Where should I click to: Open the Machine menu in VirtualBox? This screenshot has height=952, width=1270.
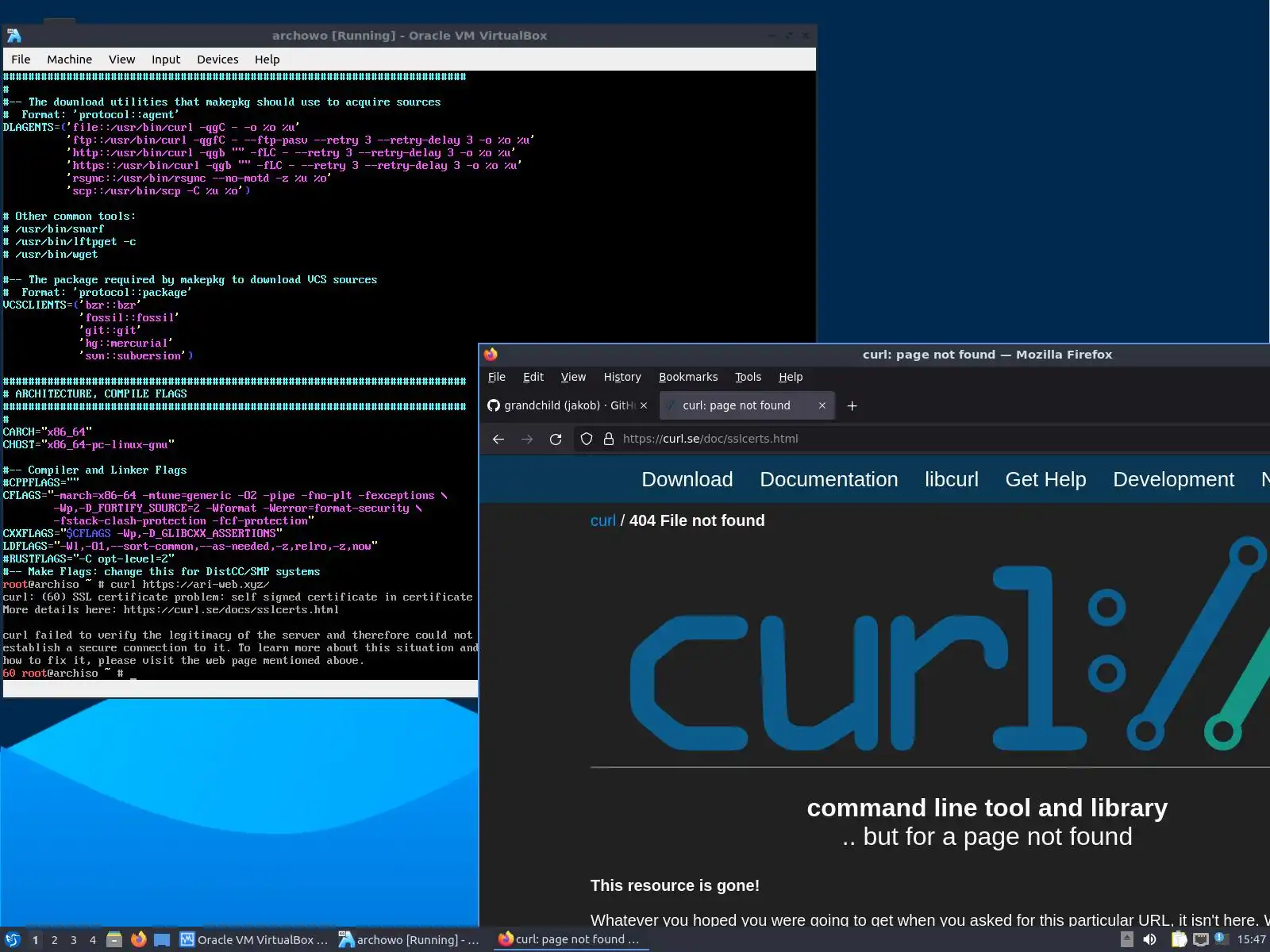coord(69,59)
